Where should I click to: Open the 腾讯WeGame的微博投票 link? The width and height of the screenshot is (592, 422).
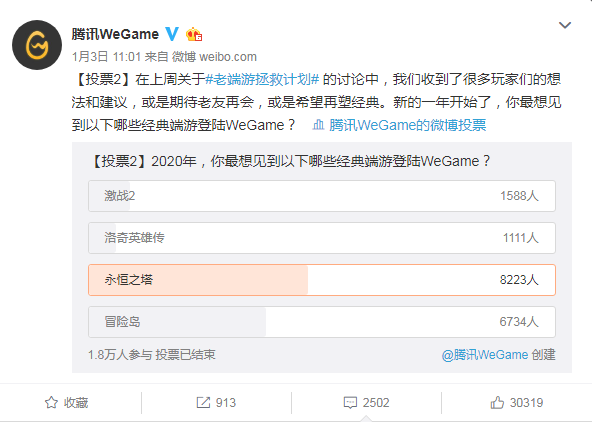coord(407,125)
